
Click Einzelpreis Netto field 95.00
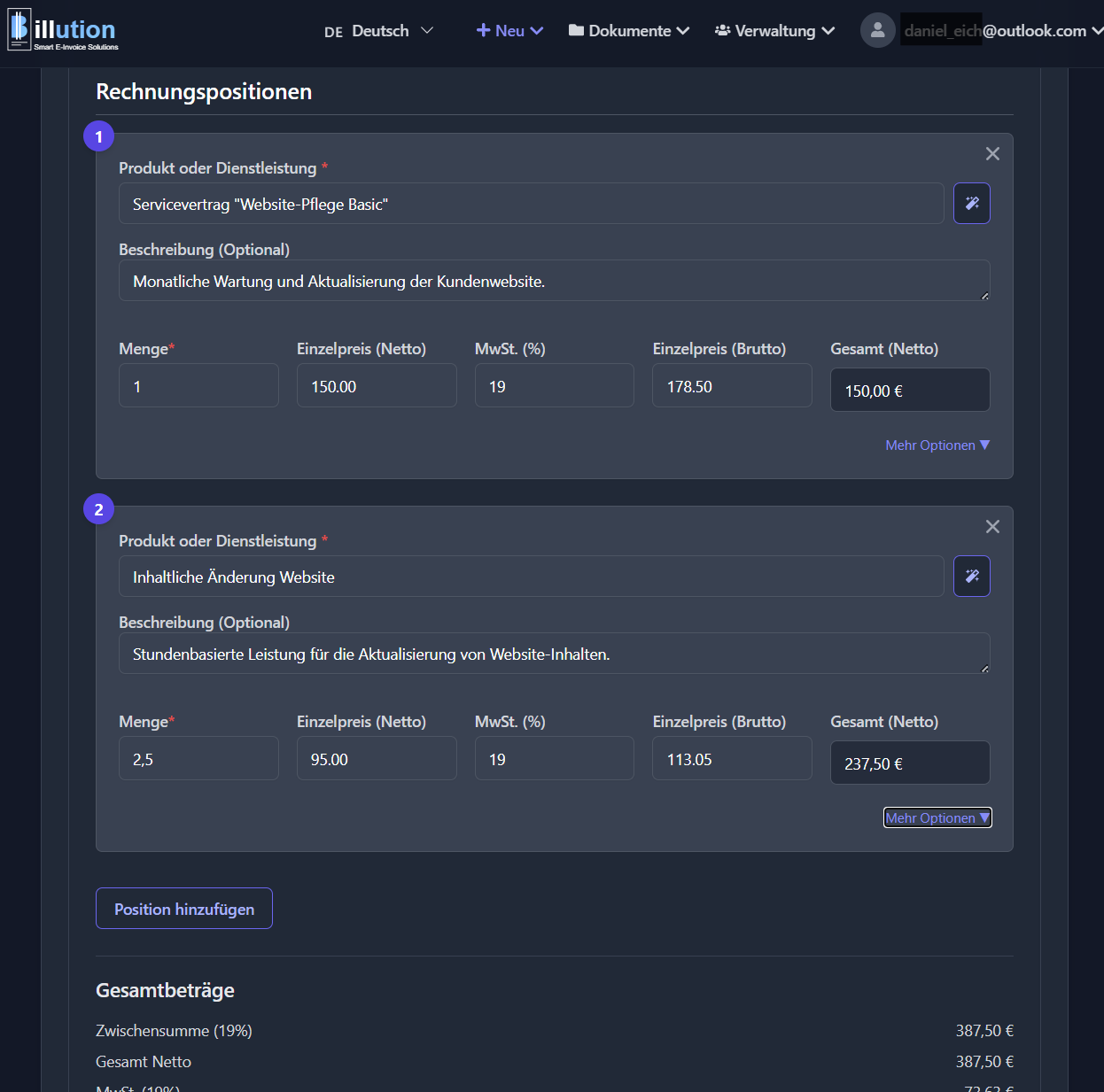tap(377, 759)
